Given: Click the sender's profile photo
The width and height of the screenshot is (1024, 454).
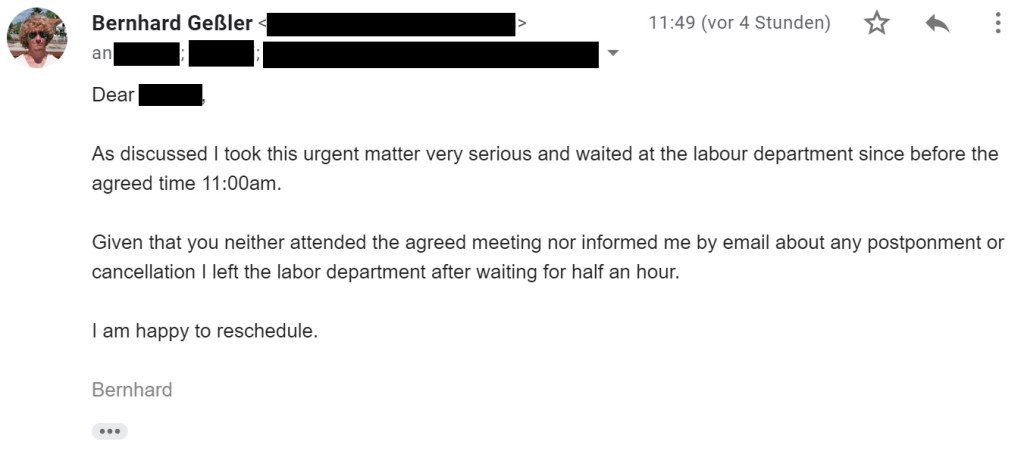Looking at the screenshot, I should click(37, 37).
